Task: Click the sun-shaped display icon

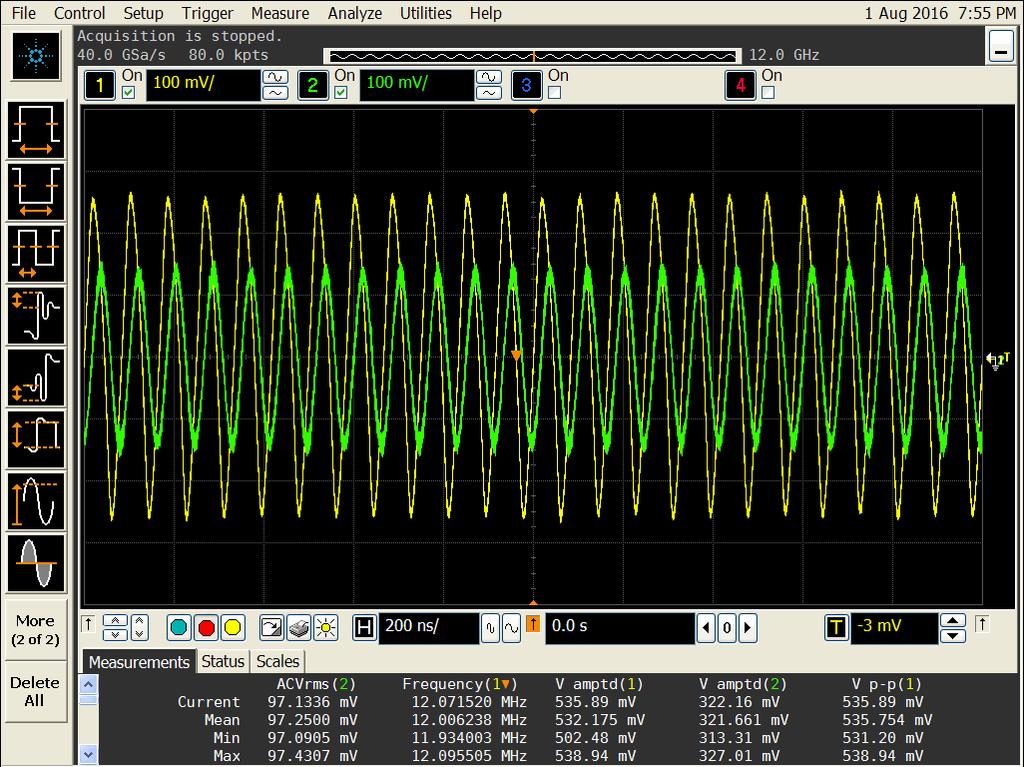Action: 325,628
